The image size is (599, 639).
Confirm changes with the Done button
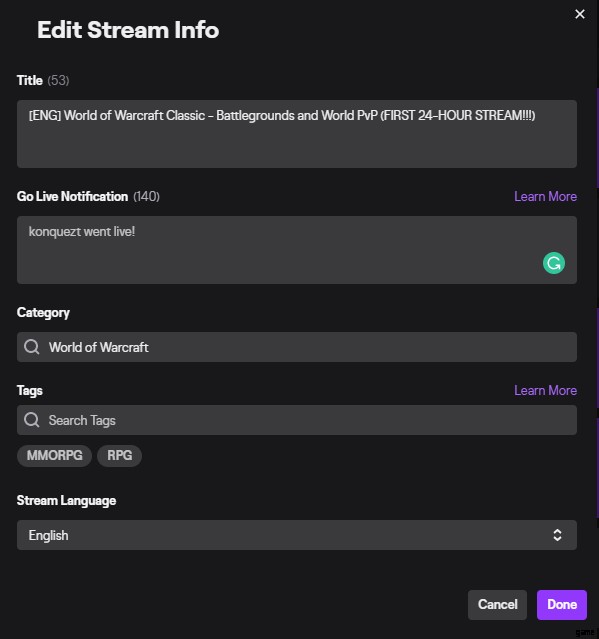tap(562, 604)
